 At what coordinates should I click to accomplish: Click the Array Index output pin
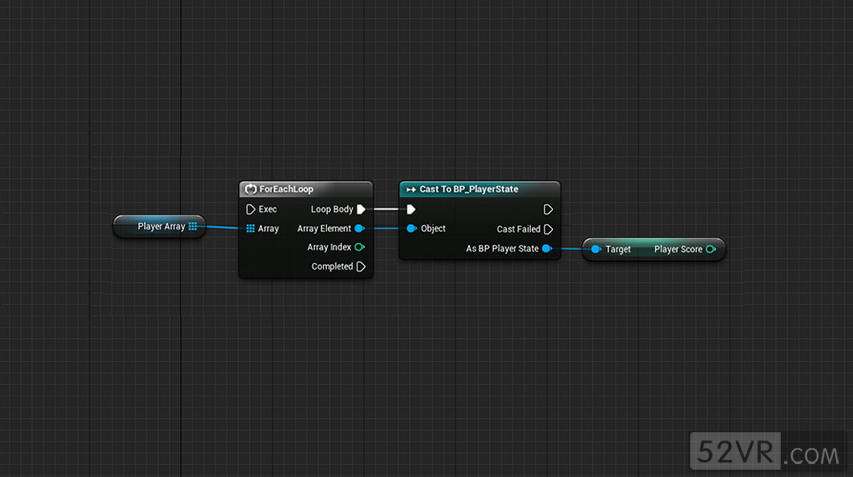(x=360, y=248)
